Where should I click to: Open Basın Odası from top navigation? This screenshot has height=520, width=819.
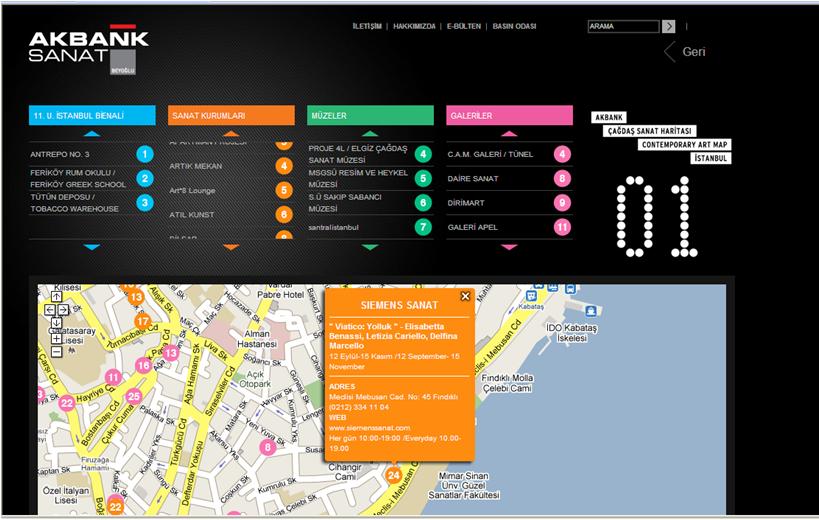coord(514,26)
